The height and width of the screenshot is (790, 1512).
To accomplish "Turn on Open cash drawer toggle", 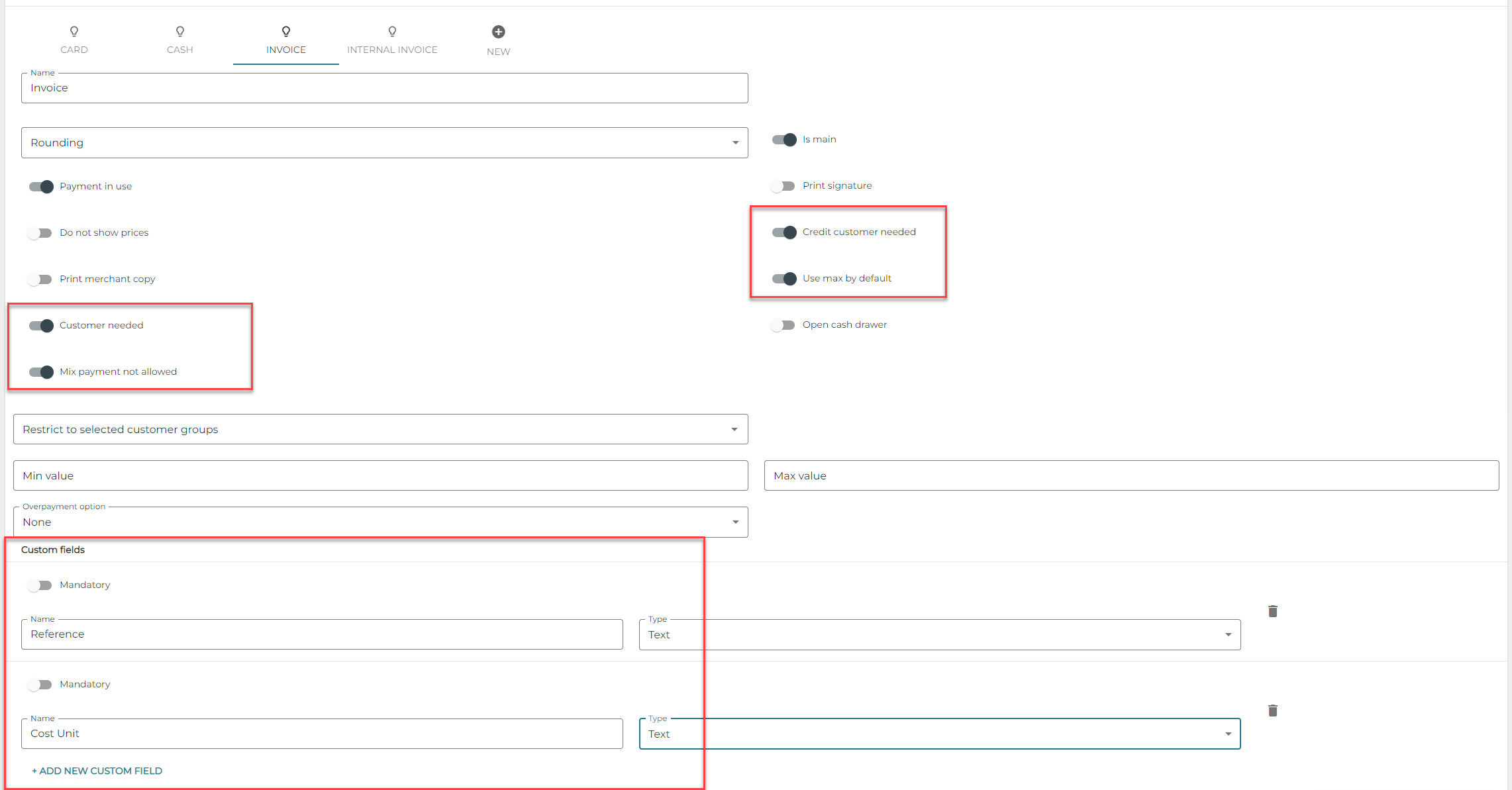I will coord(783,325).
